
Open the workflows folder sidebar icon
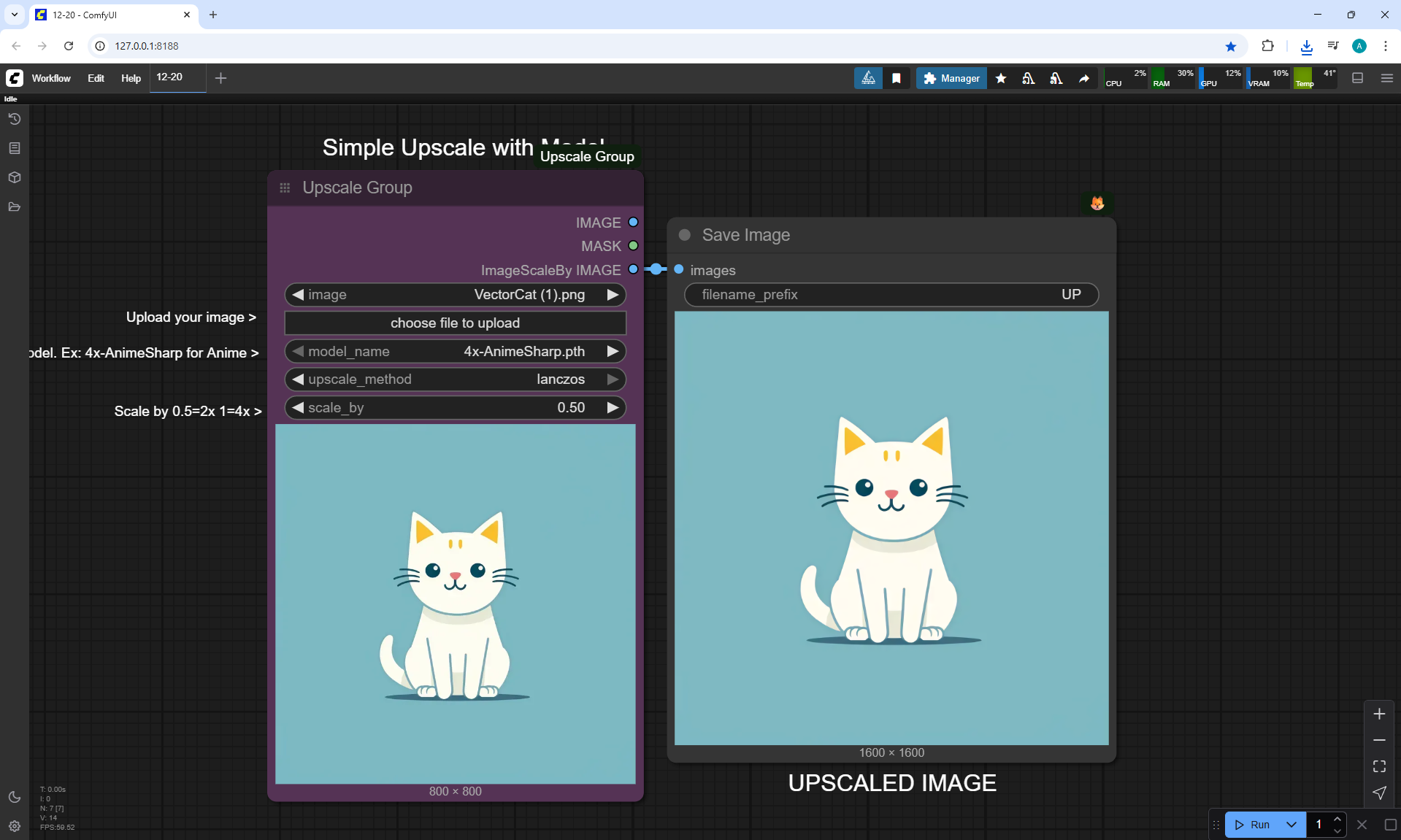(15, 207)
